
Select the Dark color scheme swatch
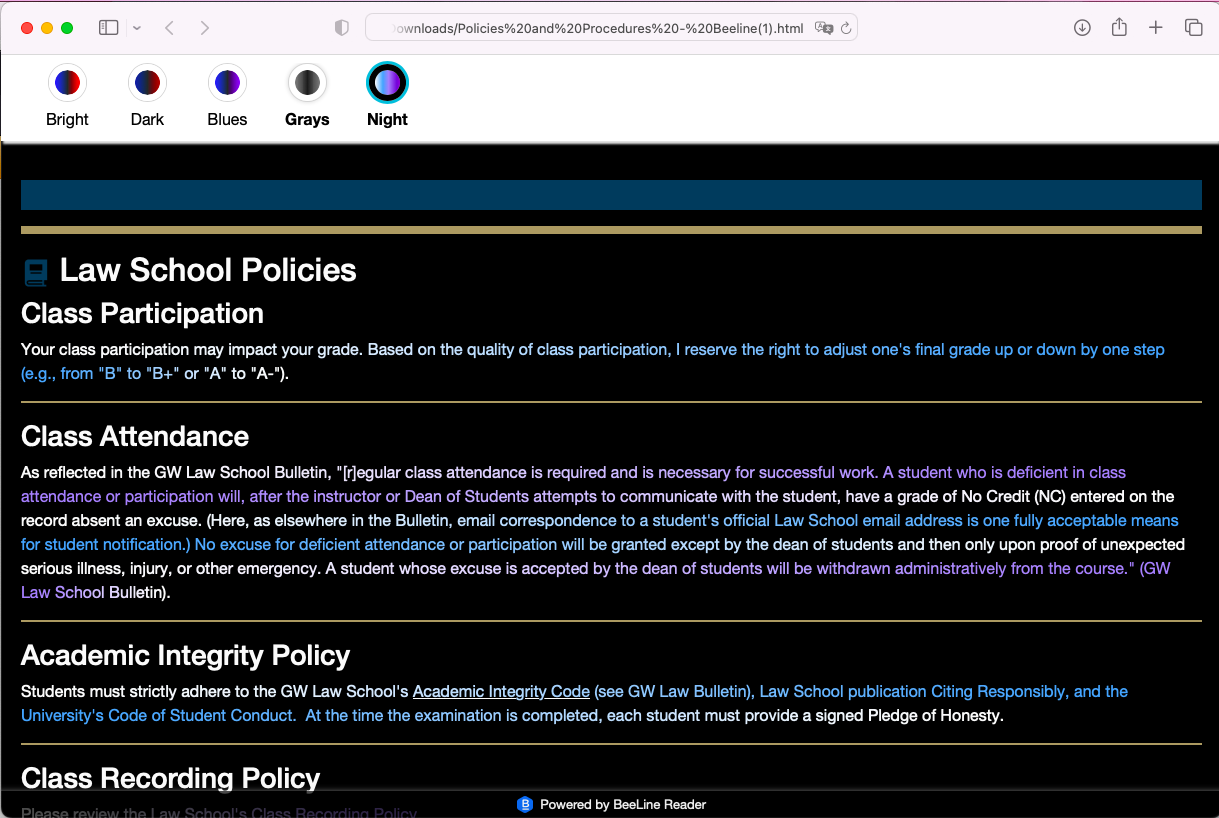147,82
